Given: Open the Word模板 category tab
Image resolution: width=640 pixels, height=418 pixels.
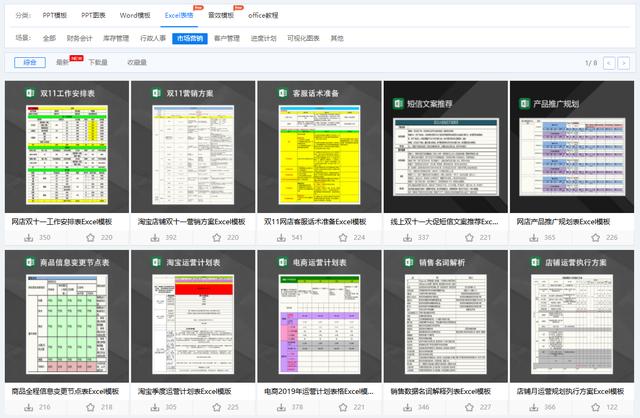Looking at the screenshot, I should (135, 15).
